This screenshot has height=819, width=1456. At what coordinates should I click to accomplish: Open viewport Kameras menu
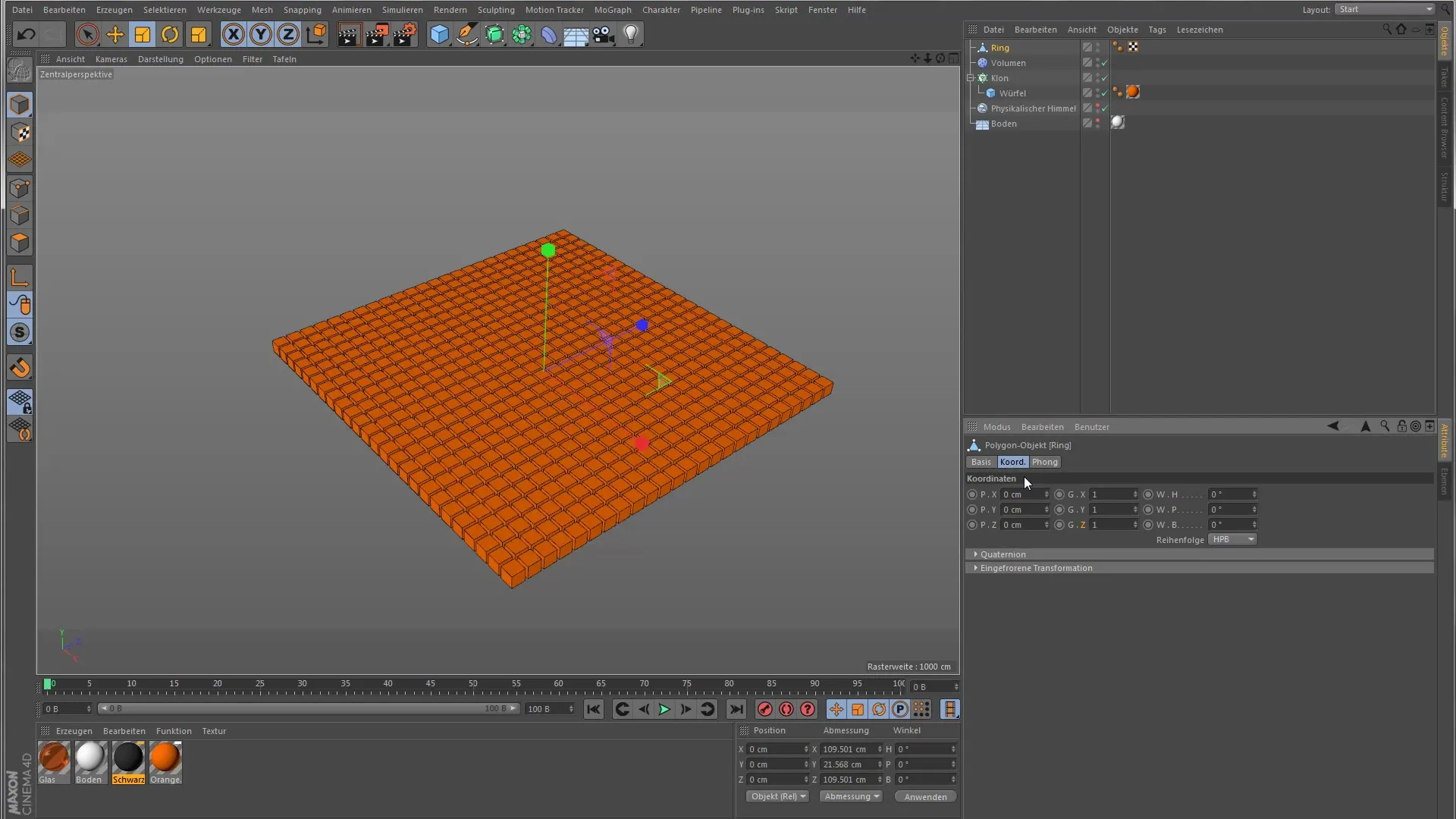(x=111, y=59)
